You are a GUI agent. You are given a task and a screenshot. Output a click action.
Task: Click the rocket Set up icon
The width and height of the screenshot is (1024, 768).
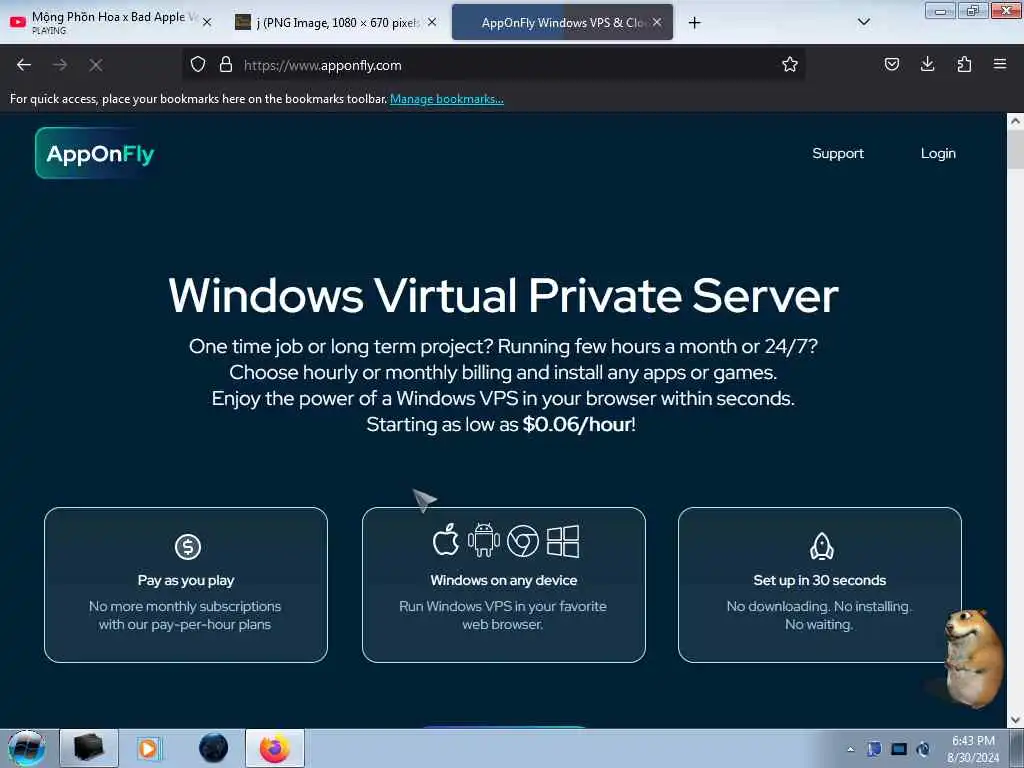pos(822,547)
